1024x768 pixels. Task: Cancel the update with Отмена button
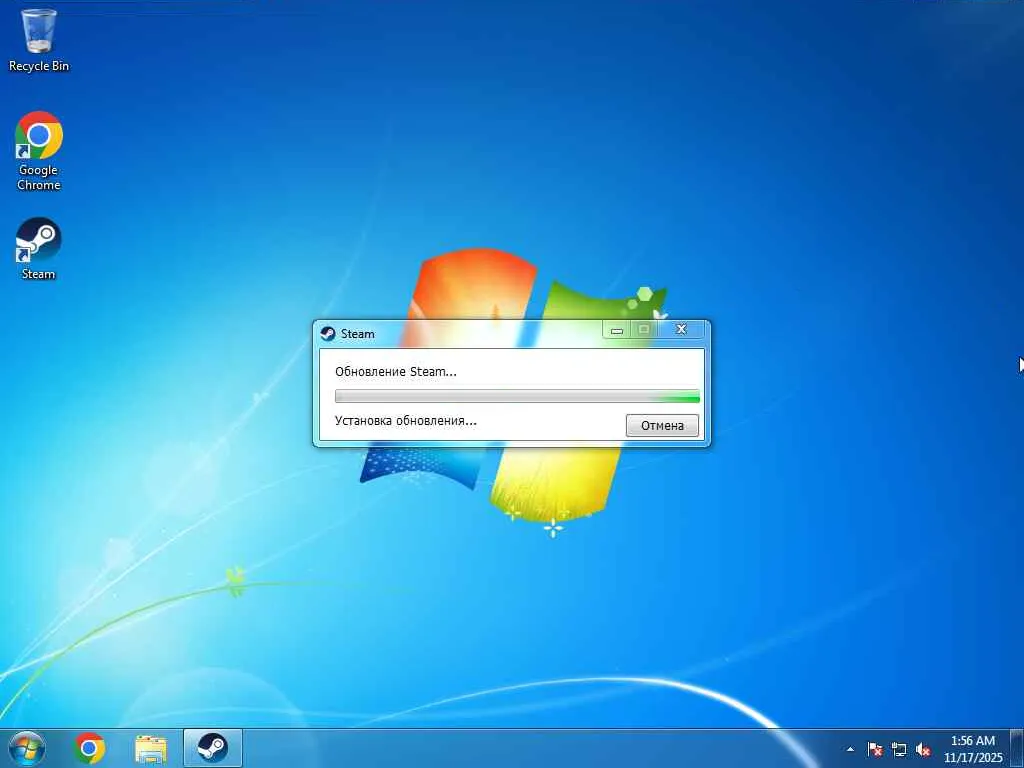[662, 426]
